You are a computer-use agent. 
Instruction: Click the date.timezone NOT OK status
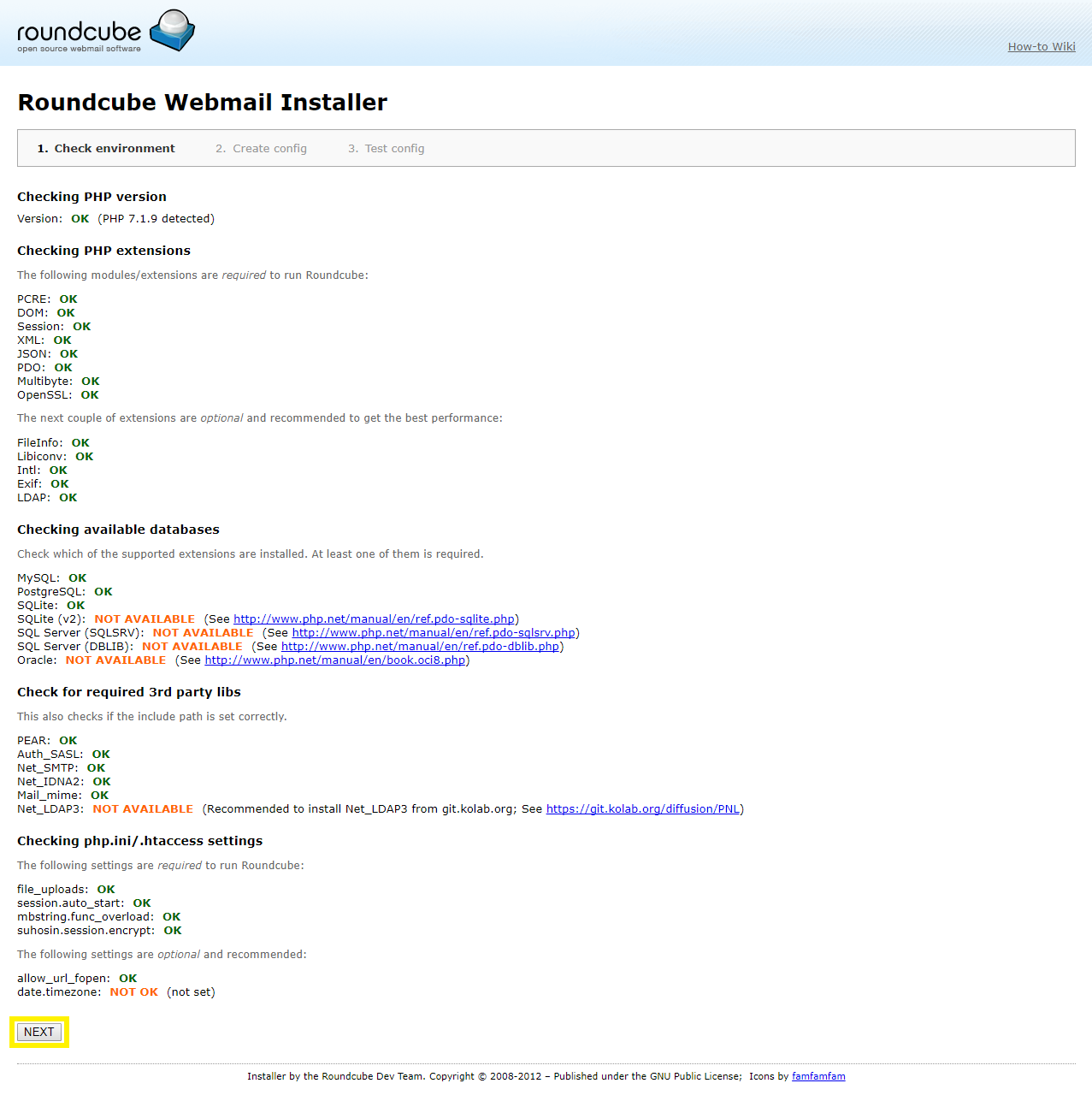(x=133, y=992)
